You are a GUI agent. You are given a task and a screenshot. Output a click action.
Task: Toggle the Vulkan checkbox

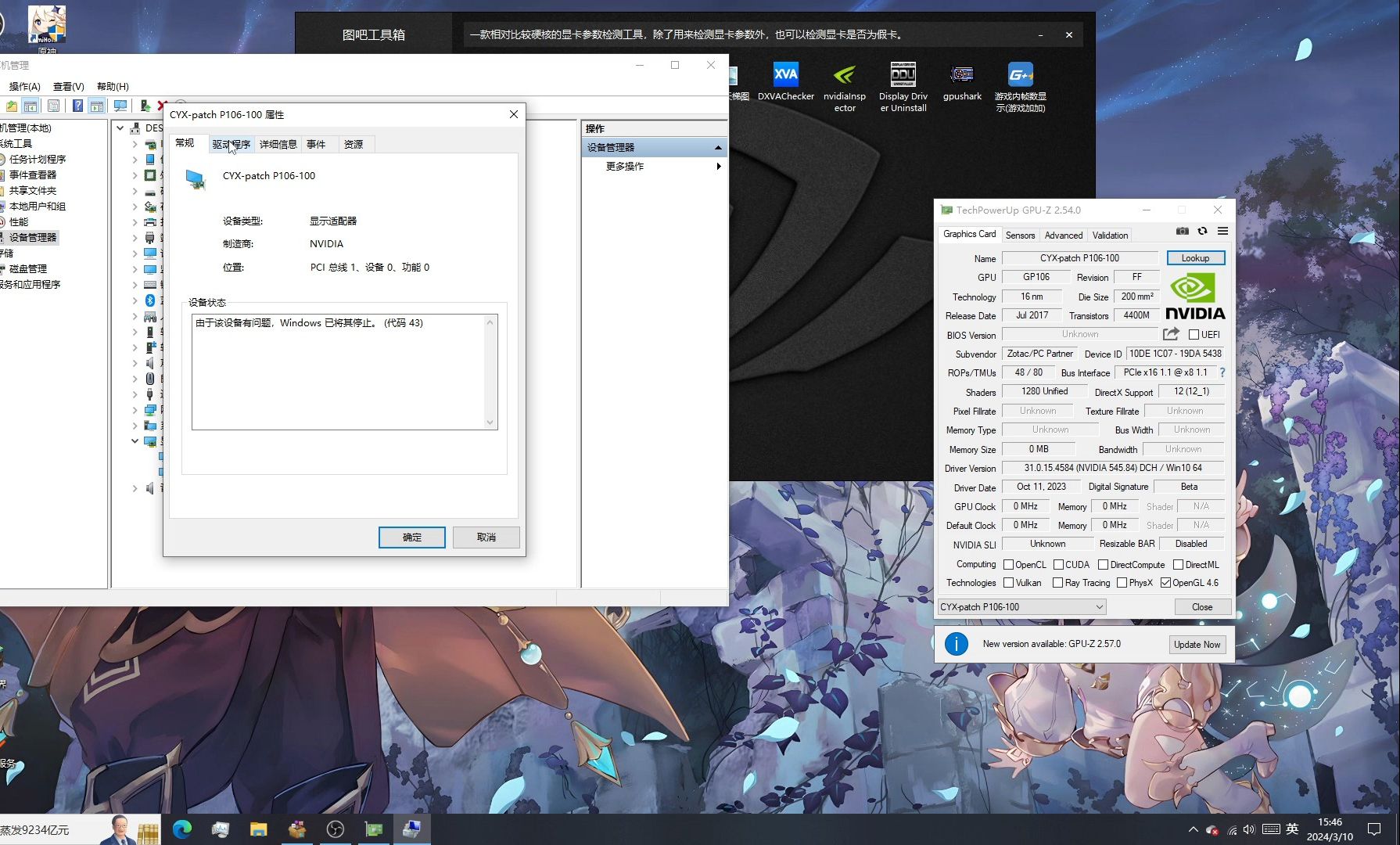pyautogui.click(x=1008, y=583)
